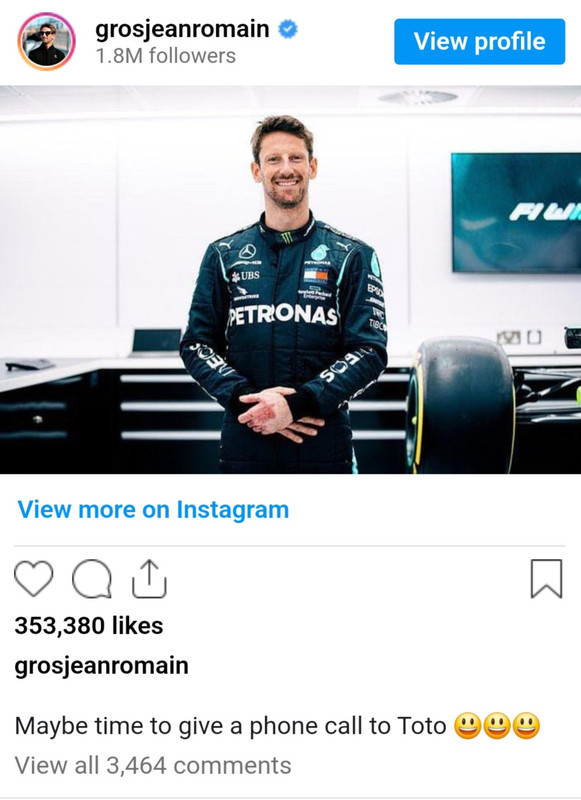Open comments via speech bubble icon
Viewport: 581px width, 800px height.
click(x=92, y=579)
